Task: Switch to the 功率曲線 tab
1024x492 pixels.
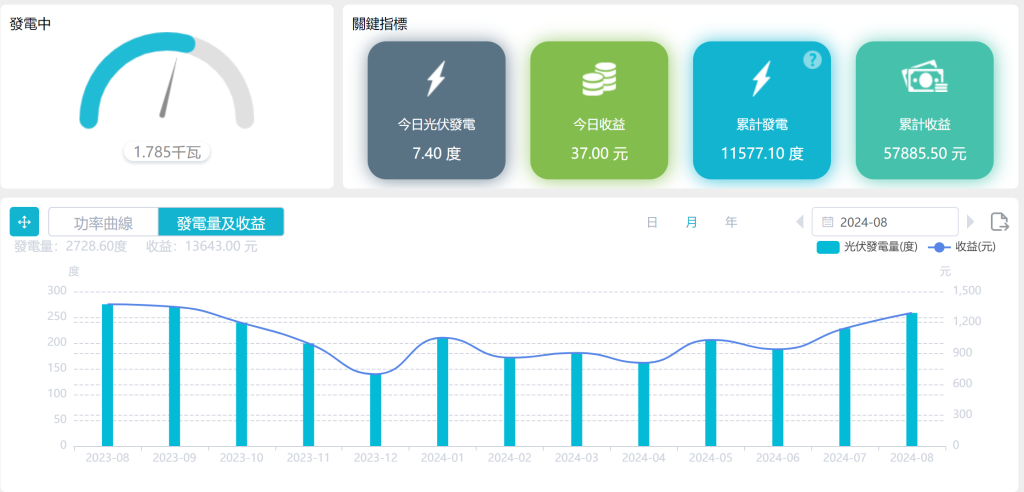Action: coord(103,222)
